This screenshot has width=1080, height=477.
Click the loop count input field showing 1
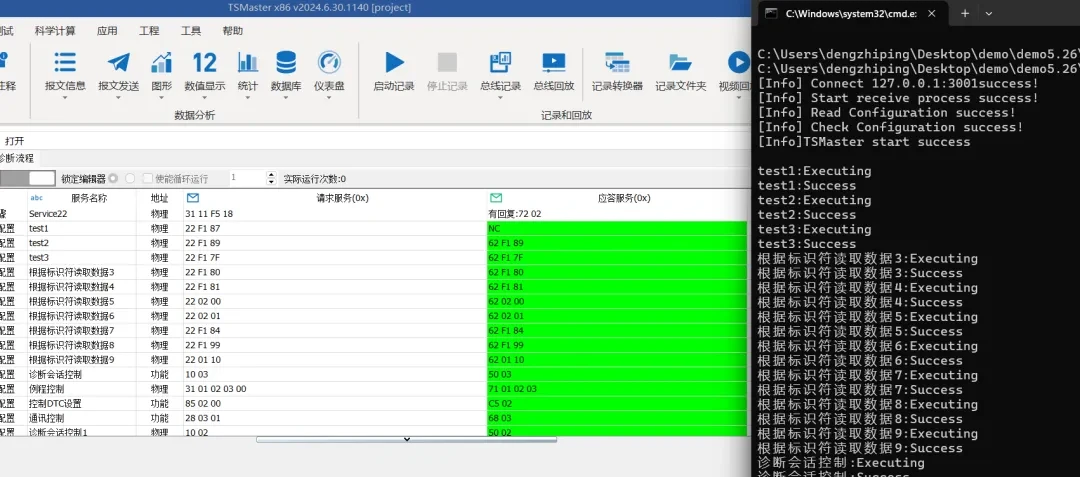click(x=247, y=178)
